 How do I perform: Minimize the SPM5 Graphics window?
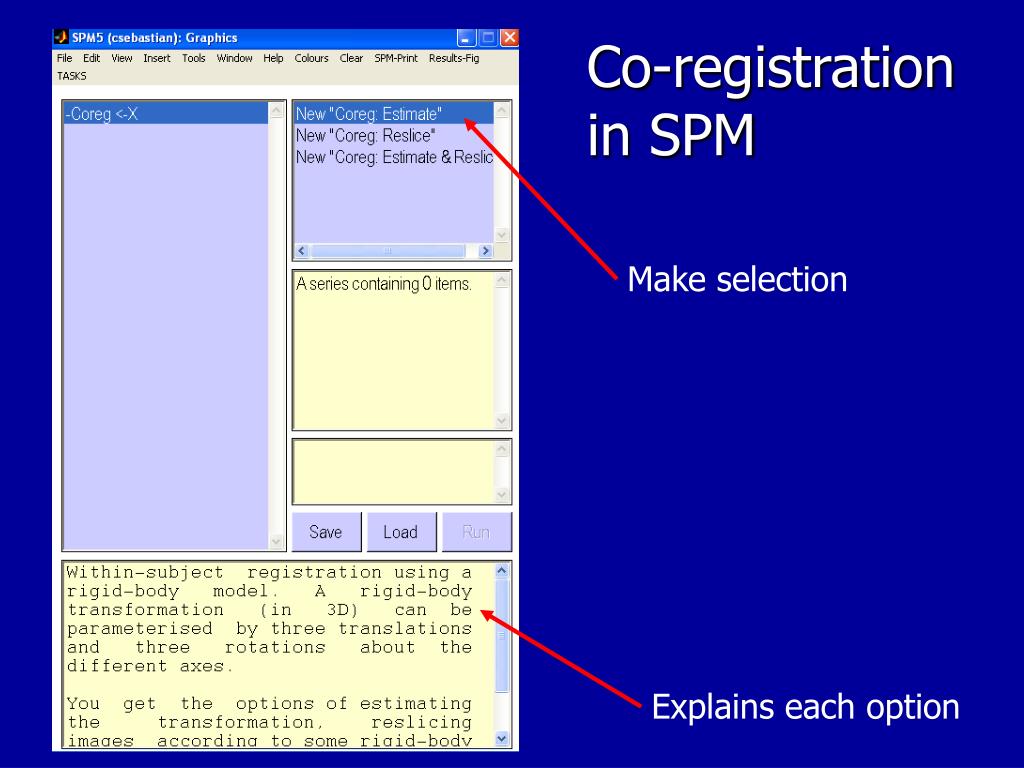point(466,38)
